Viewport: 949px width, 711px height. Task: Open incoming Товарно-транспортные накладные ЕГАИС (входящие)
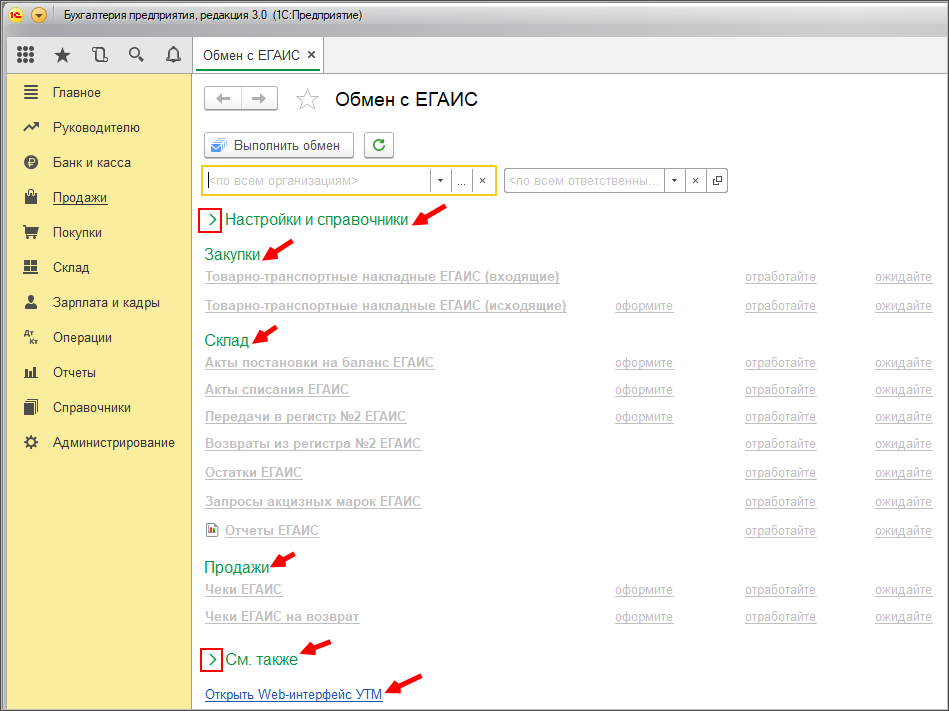click(x=382, y=277)
